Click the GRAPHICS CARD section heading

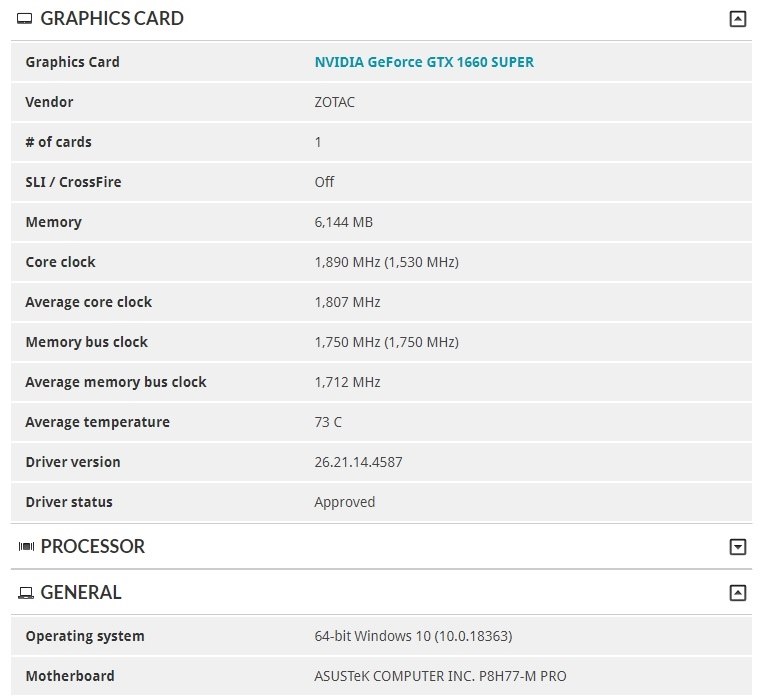112,19
